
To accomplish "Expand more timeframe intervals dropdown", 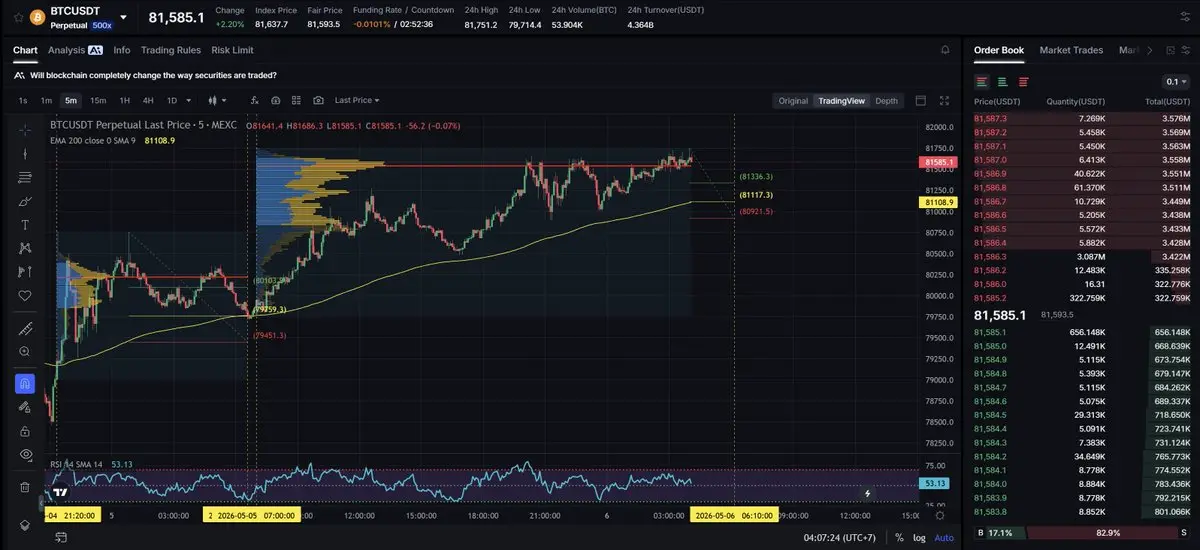I will coord(191,100).
